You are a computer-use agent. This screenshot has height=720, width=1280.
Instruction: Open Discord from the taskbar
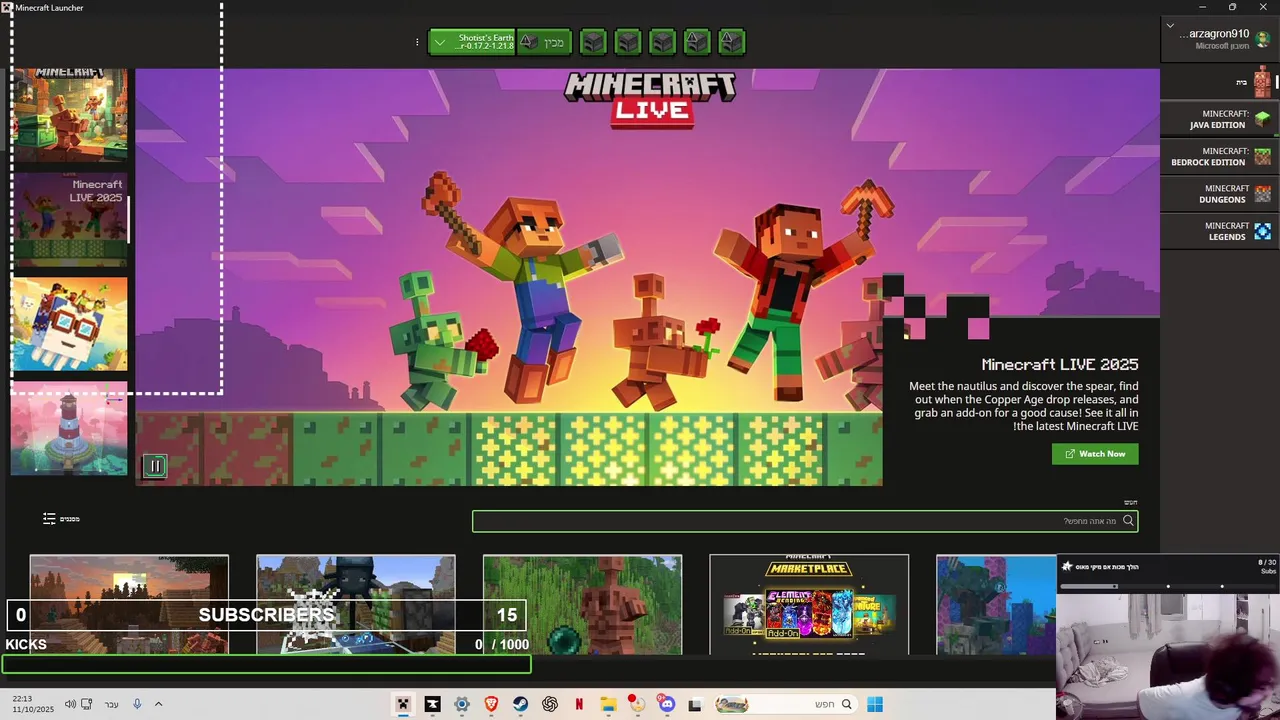(667, 704)
